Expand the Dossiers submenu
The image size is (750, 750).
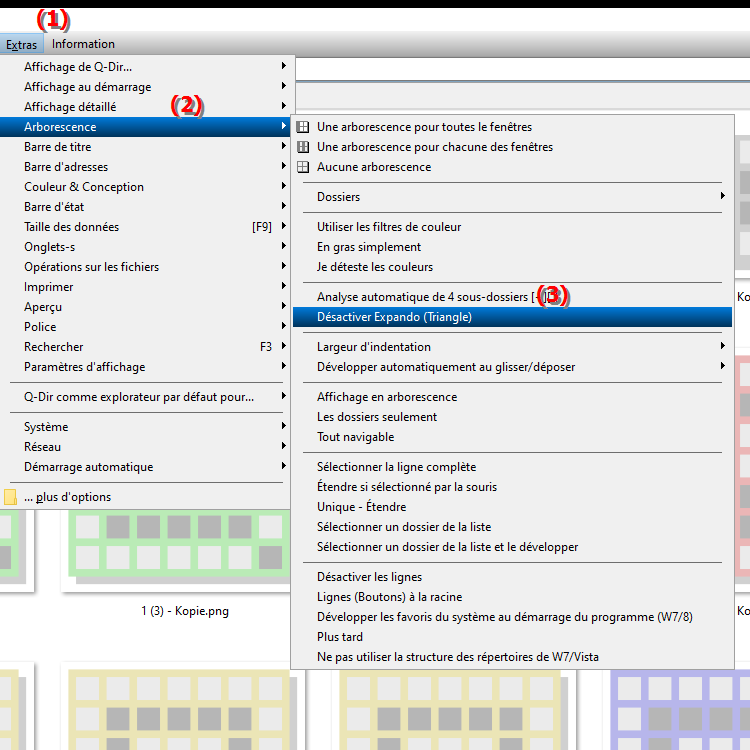pyautogui.click(x=512, y=197)
